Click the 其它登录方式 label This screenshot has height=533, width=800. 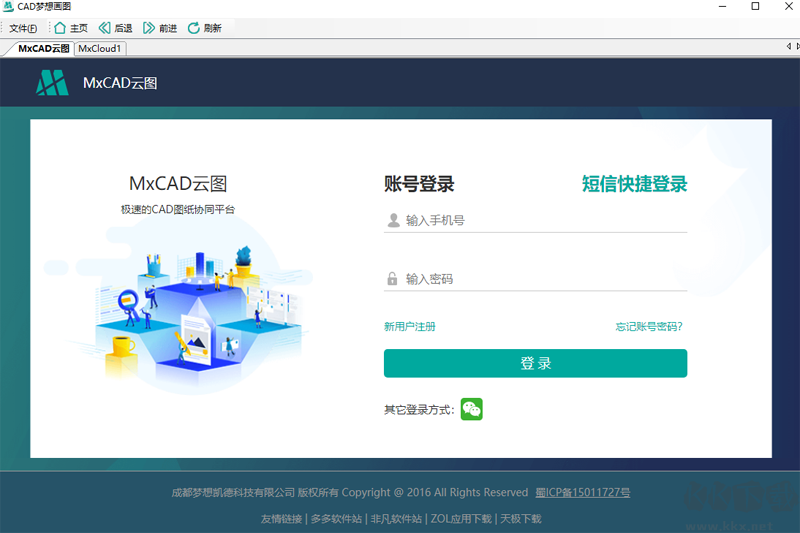click(419, 410)
